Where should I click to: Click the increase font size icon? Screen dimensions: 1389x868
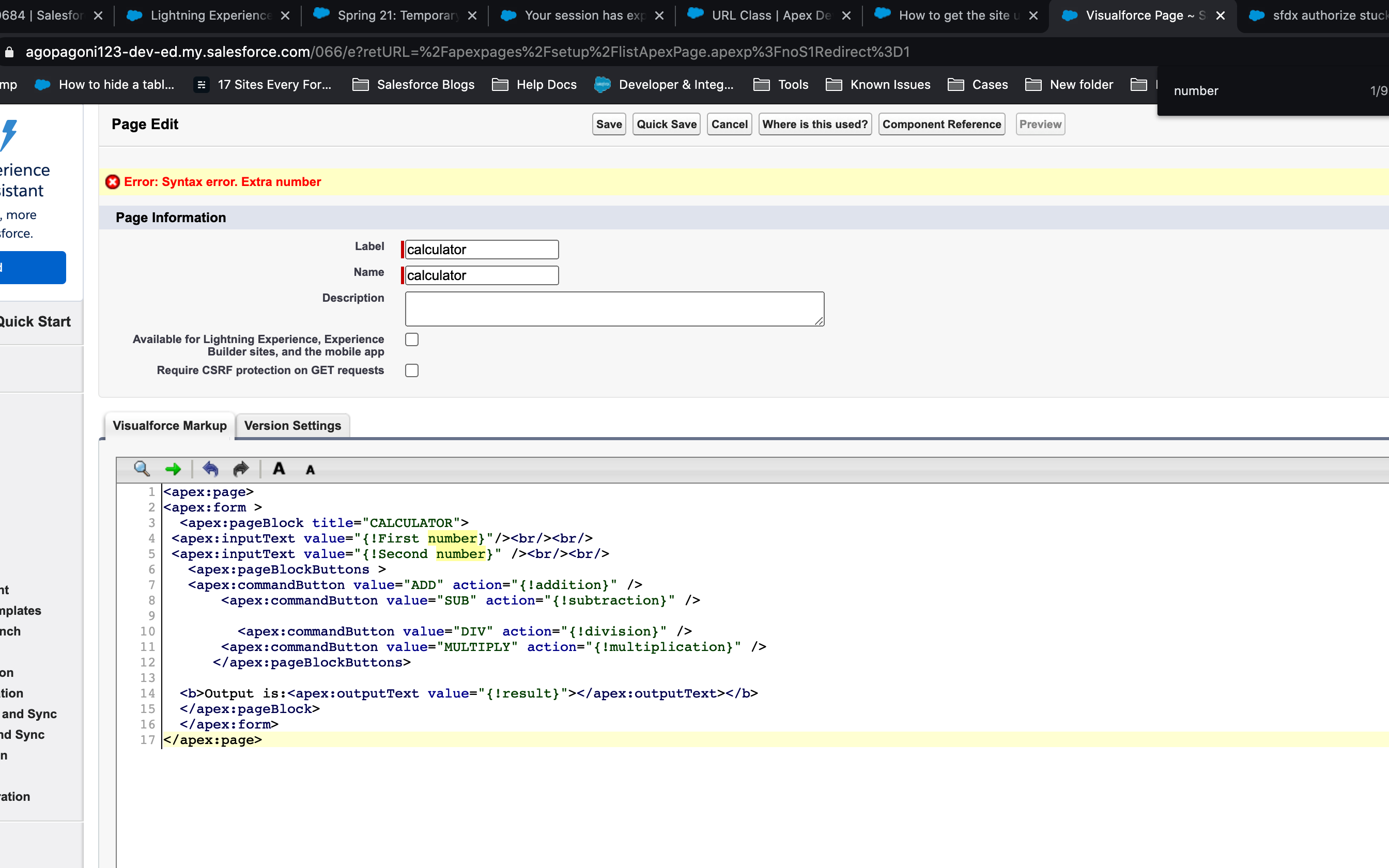click(x=279, y=468)
